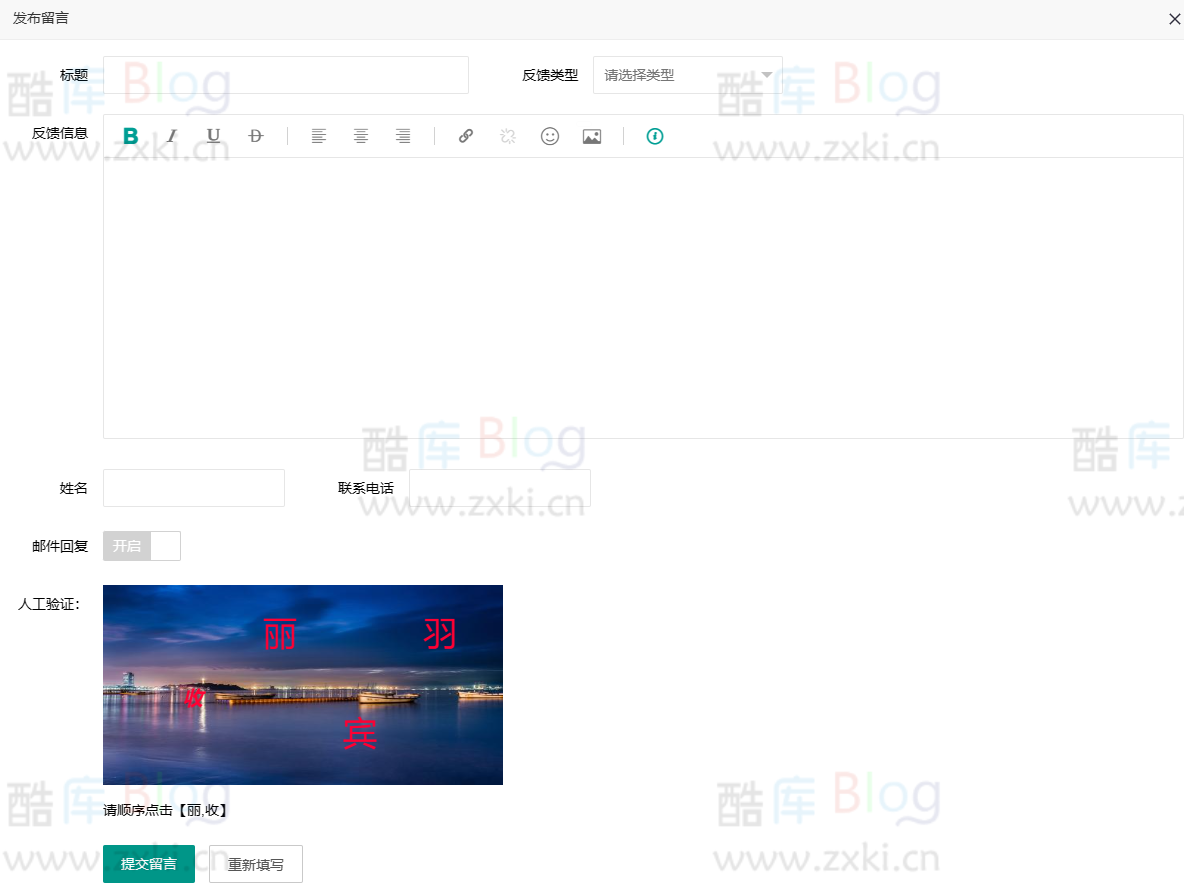Screen dimensions: 1184x888
Task: Click 丽 on the verification image
Action: pyautogui.click(x=281, y=633)
